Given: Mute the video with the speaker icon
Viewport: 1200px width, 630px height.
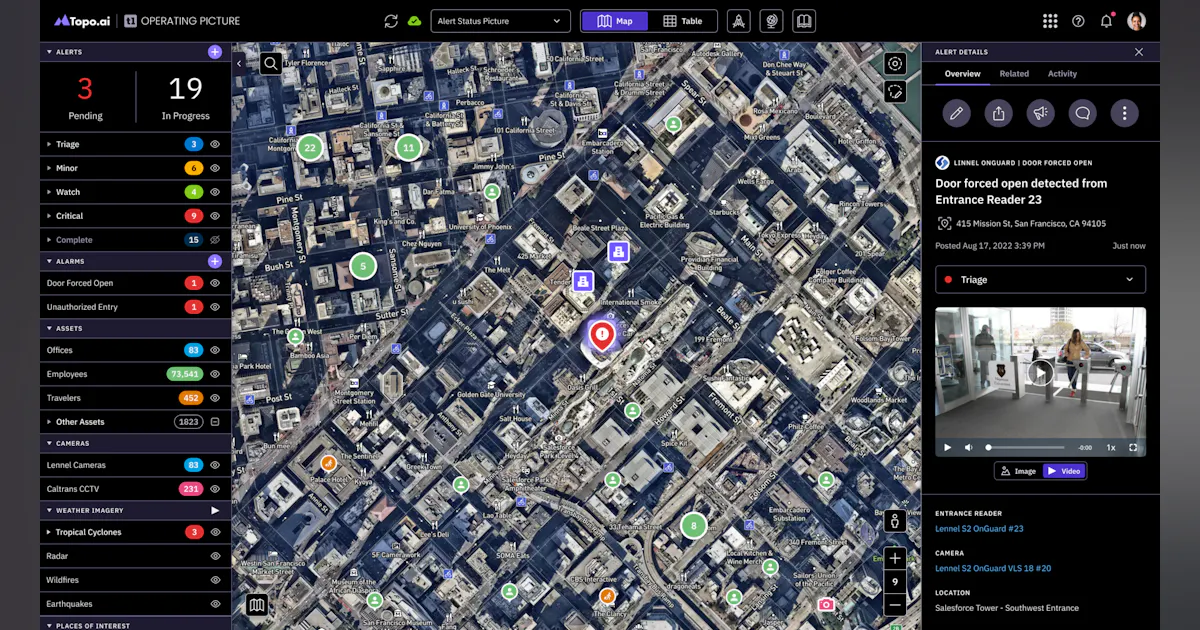Looking at the screenshot, I should [x=968, y=447].
